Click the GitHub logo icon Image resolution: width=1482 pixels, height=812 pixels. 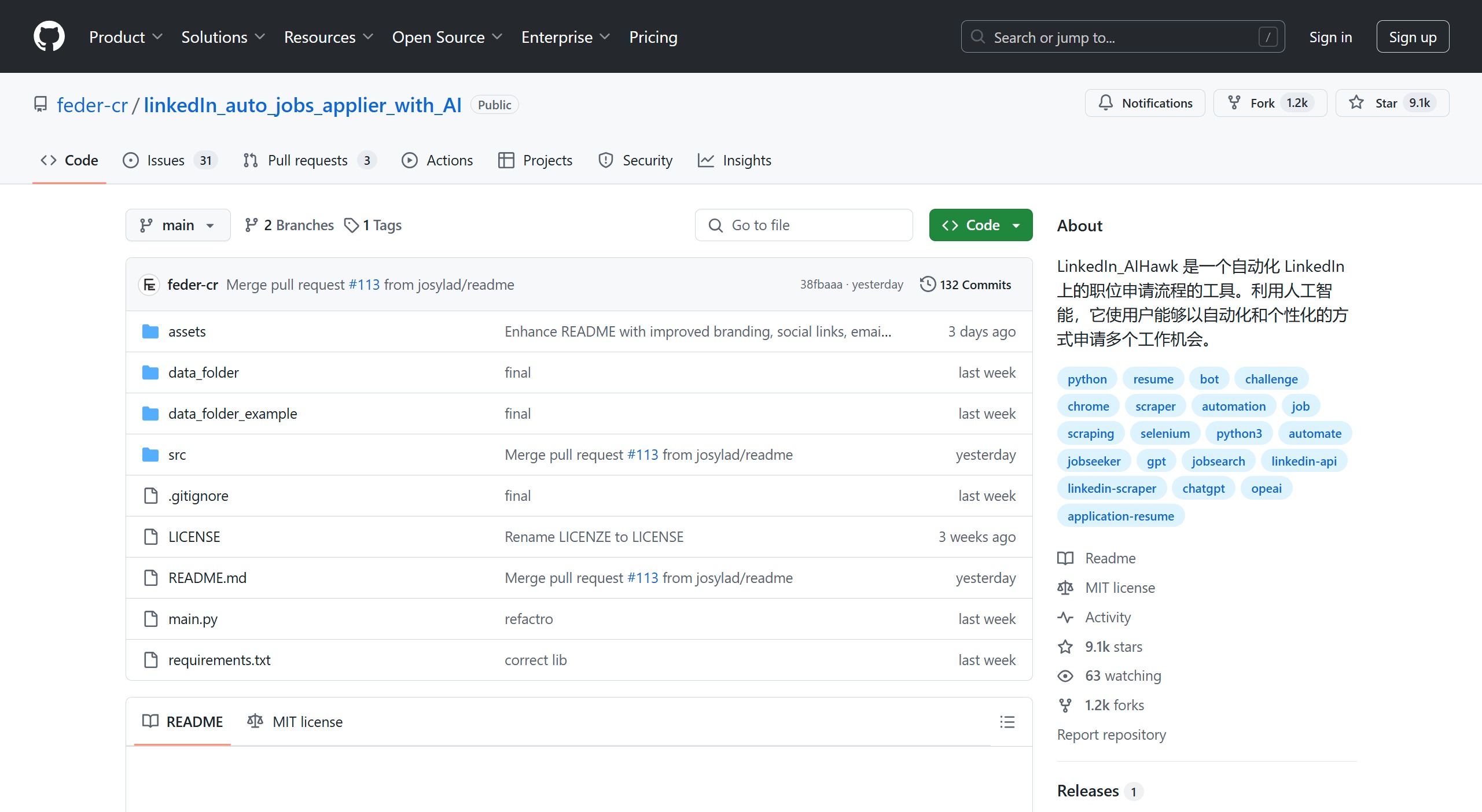pyautogui.click(x=49, y=36)
